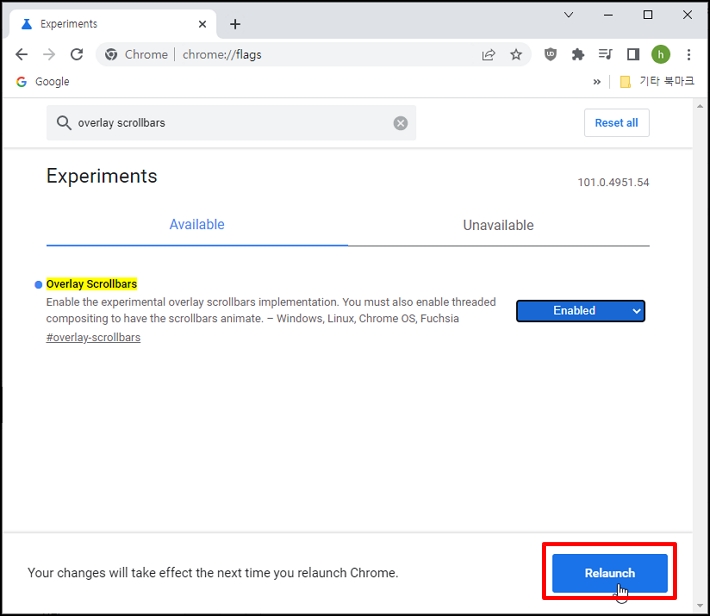Viewport: 710px width, 616px height.
Task: Click the Relaunch button
Action: tap(610, 573)
